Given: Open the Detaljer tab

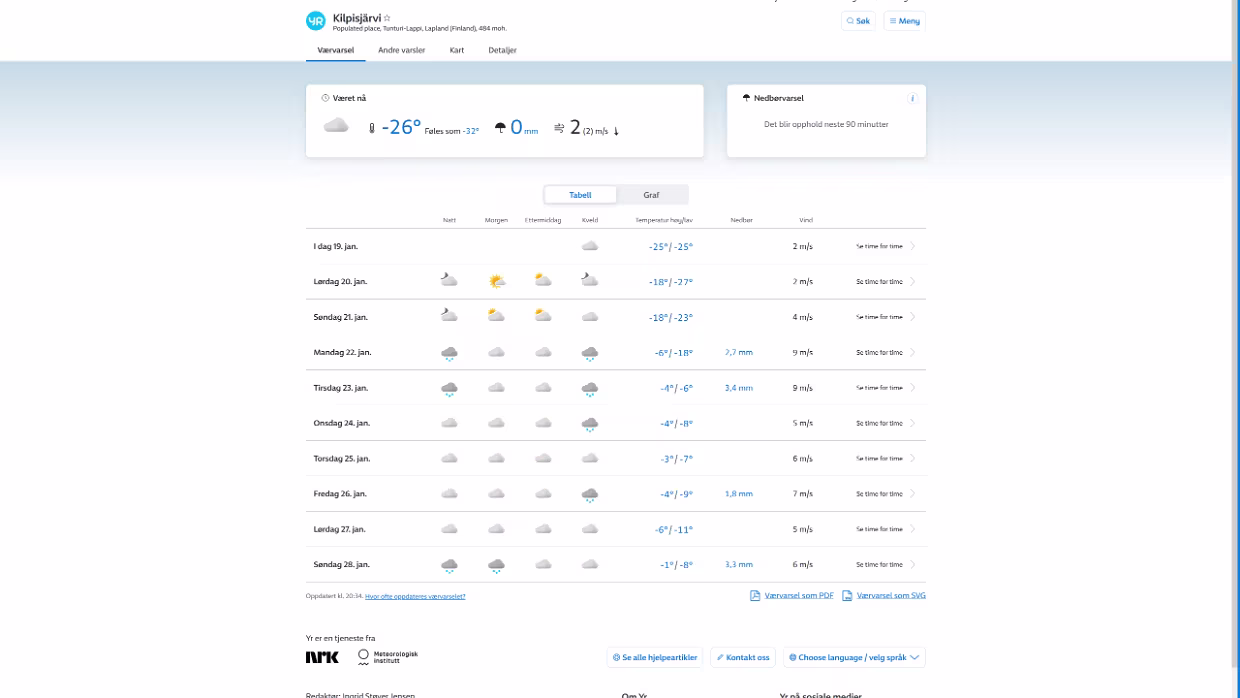Looking at the screenshot, I should 502,50.
